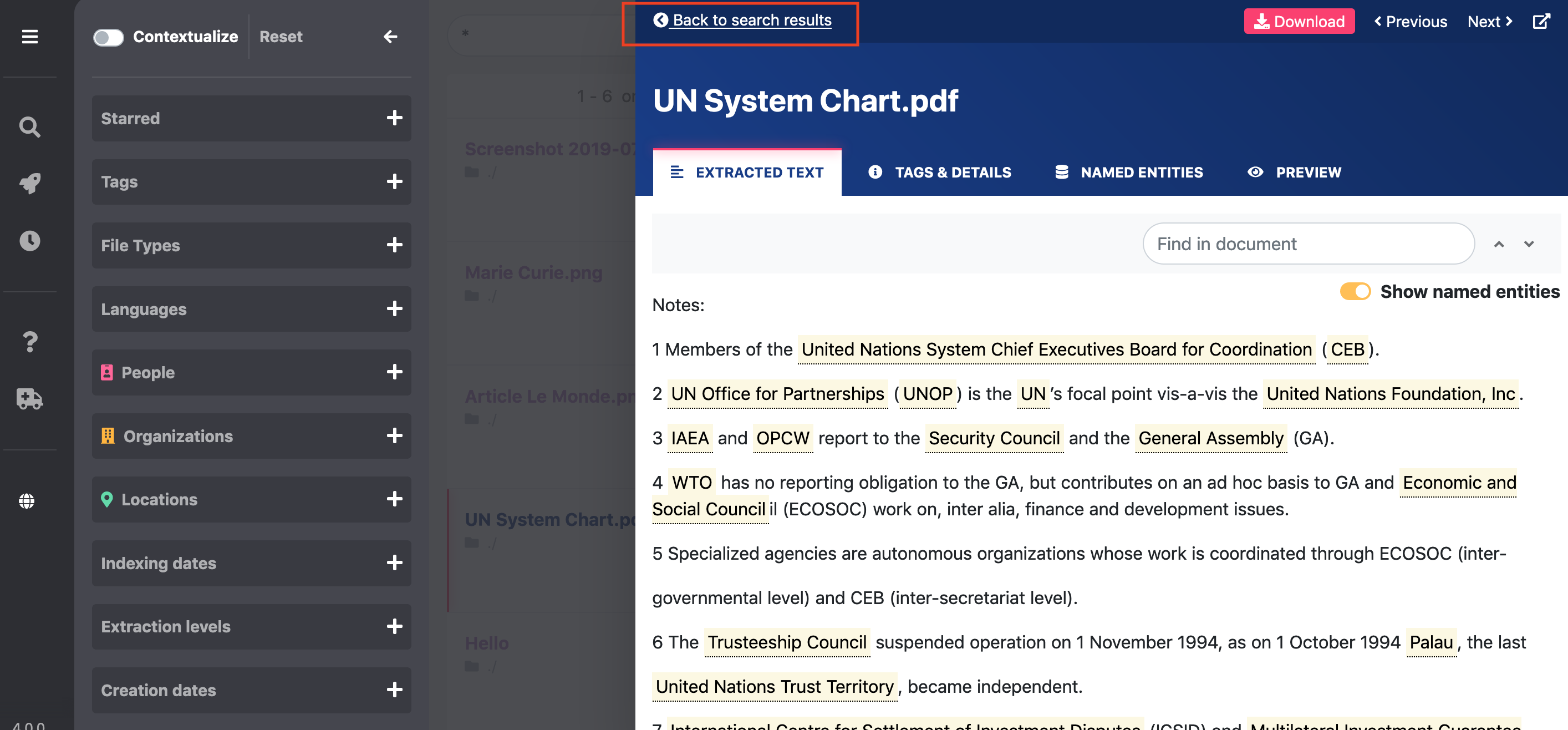Viewport: 1568px width, 730px height.
Task: Click the Download button
Action: 1299,21
